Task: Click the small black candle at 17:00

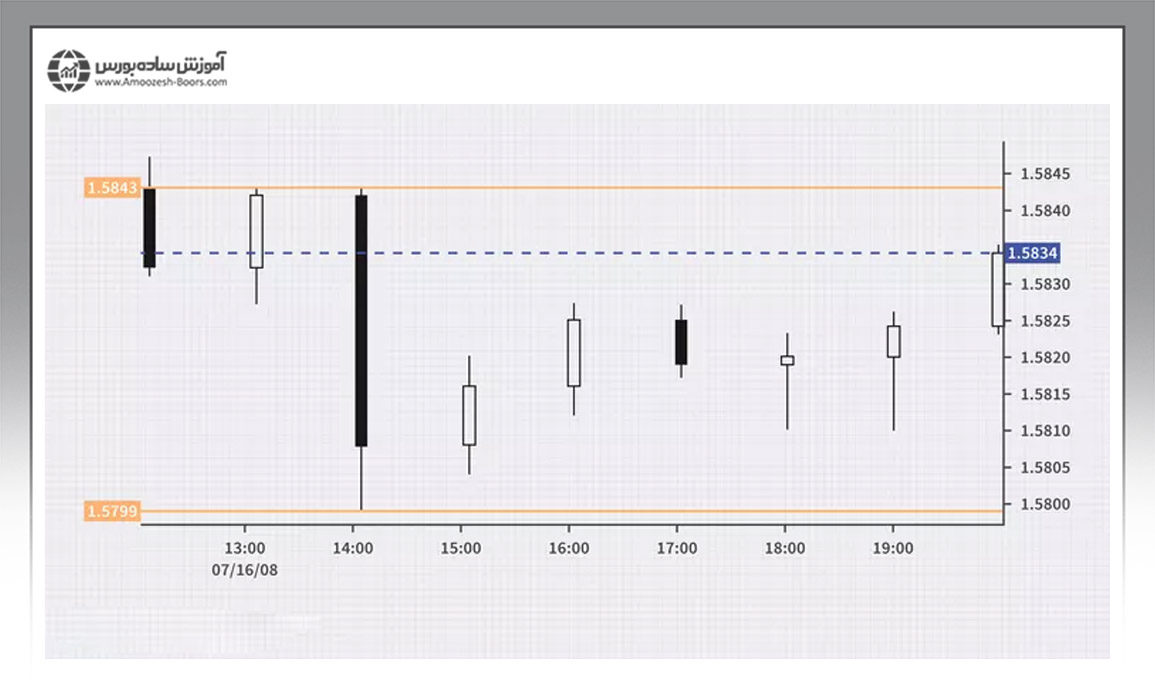Action: 681,342
